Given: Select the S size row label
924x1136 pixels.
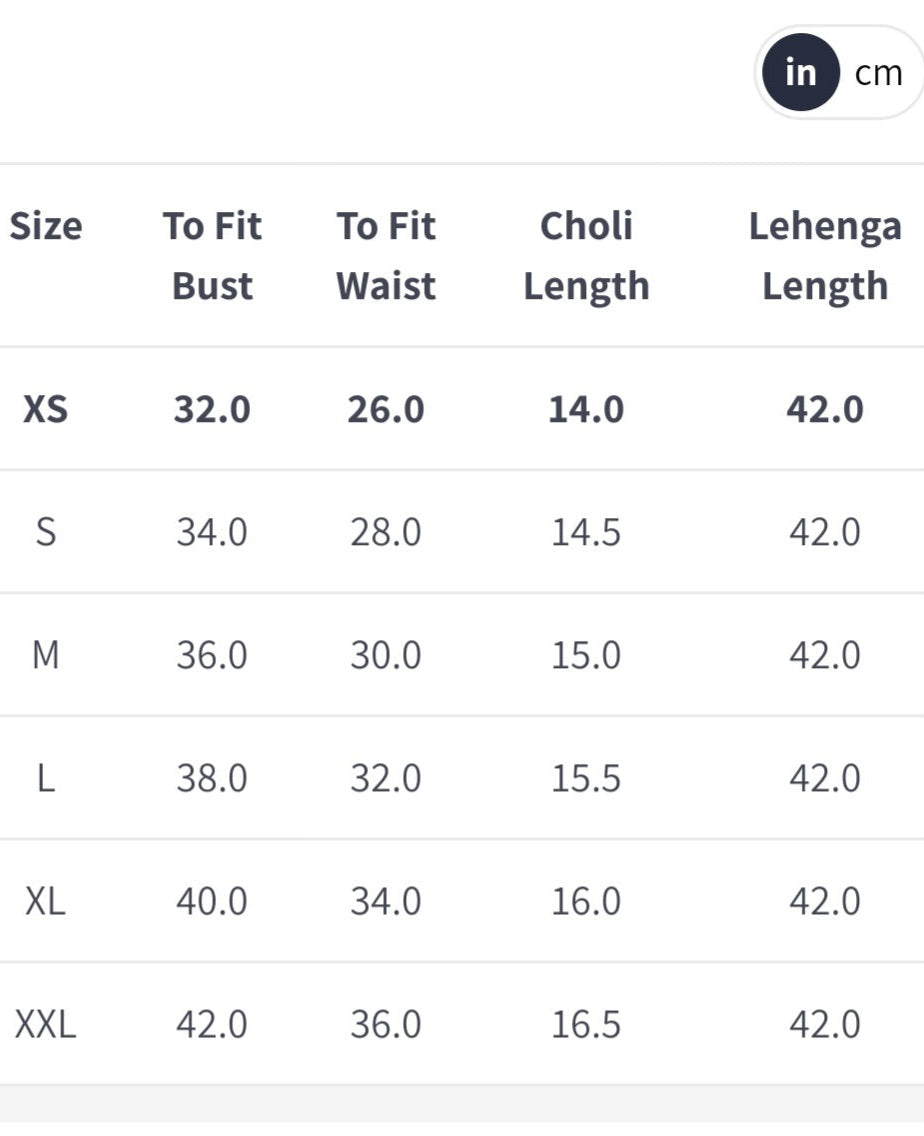Looking at the screenshot, I should (x=46, y=532).
